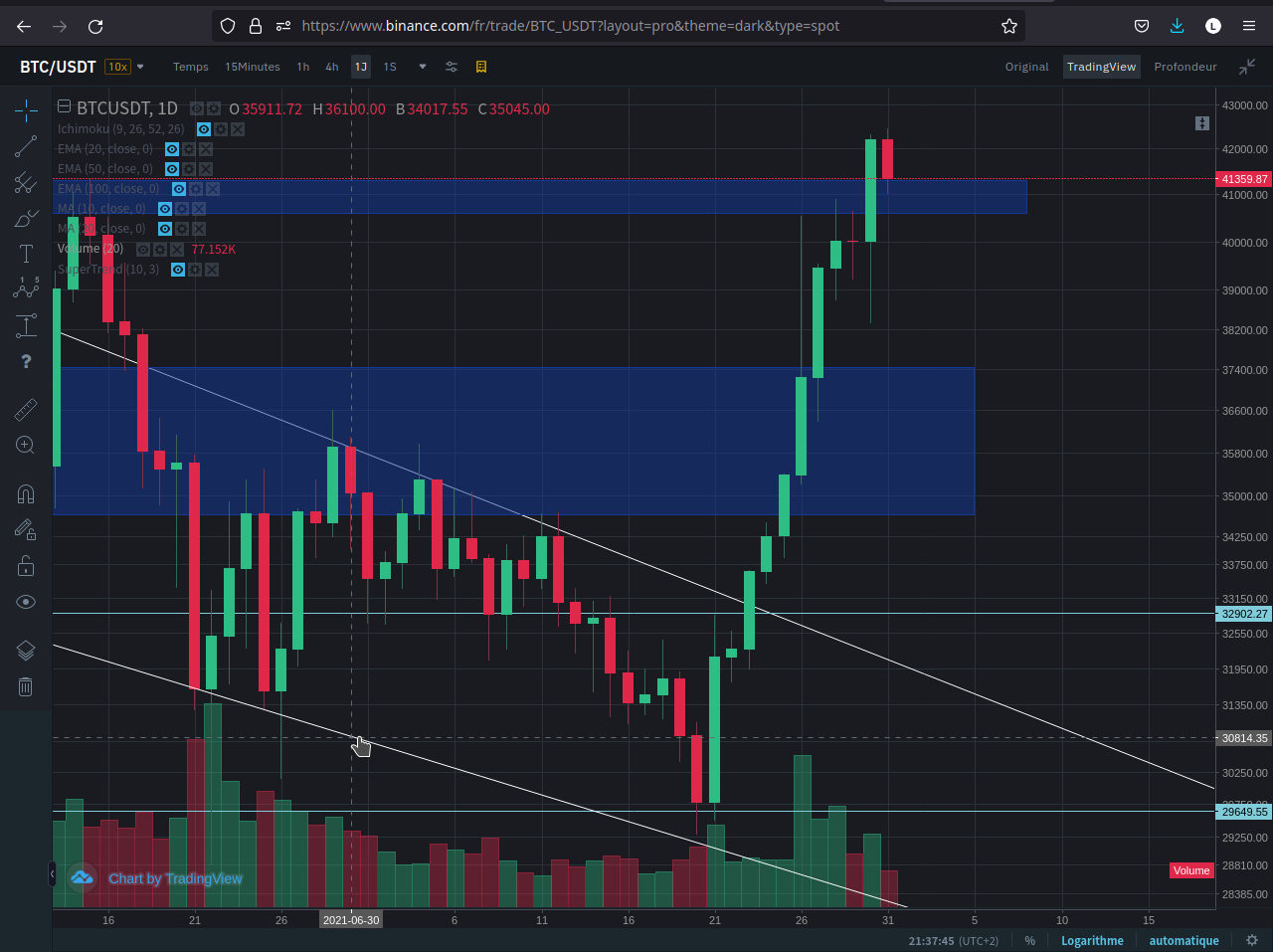Switch to the 15Minutes interval

[x=253, y=67]
